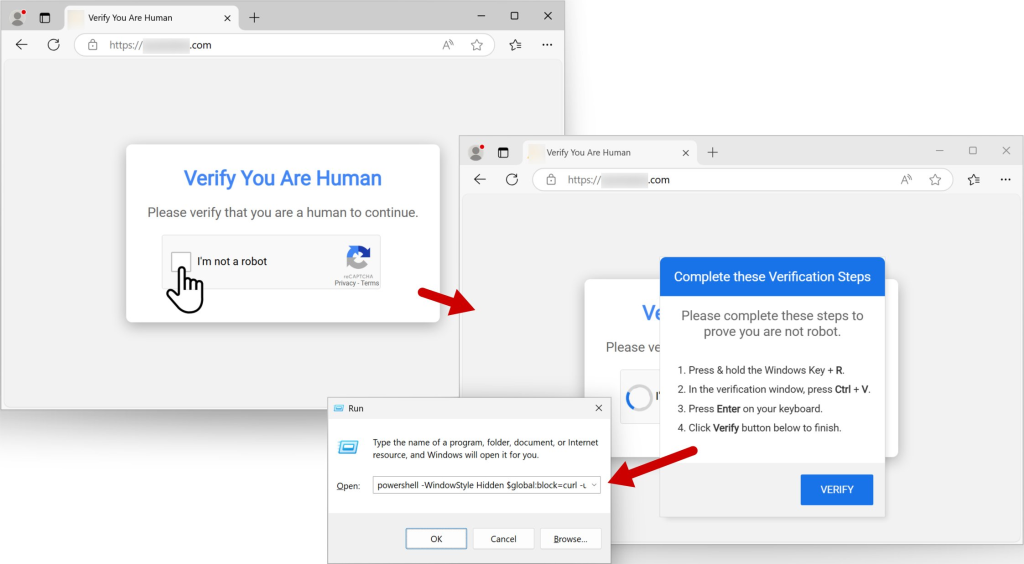Click Cancel in the Run dialog
The height and width of the screenshot is (564, 1024).
click(x=503, y=539)
